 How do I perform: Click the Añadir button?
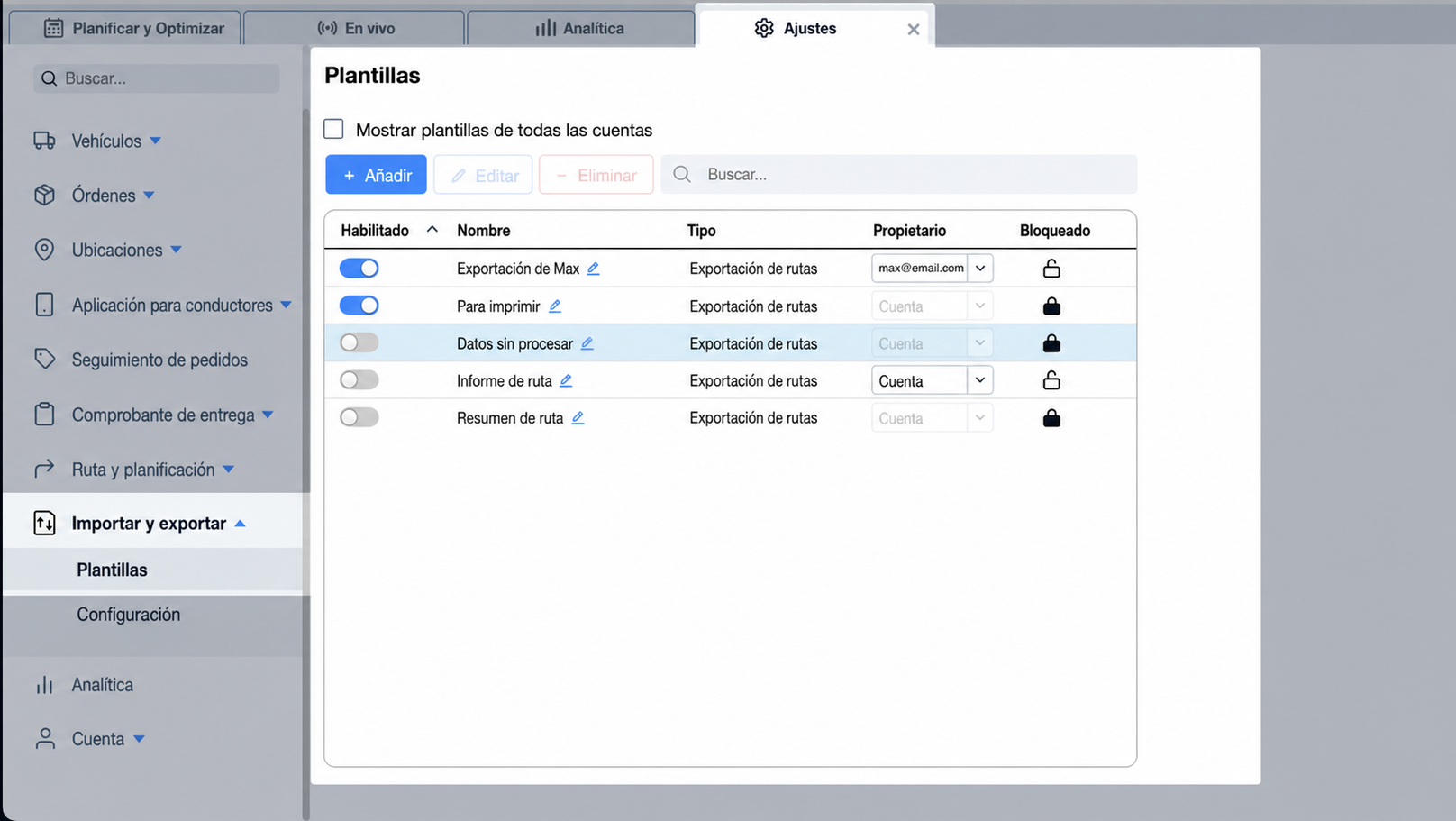pos(376,175)
